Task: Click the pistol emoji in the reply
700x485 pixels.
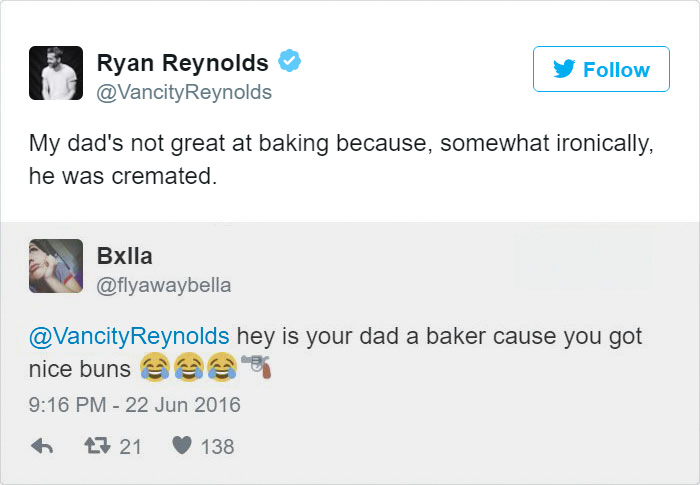Action: point(257,368)
